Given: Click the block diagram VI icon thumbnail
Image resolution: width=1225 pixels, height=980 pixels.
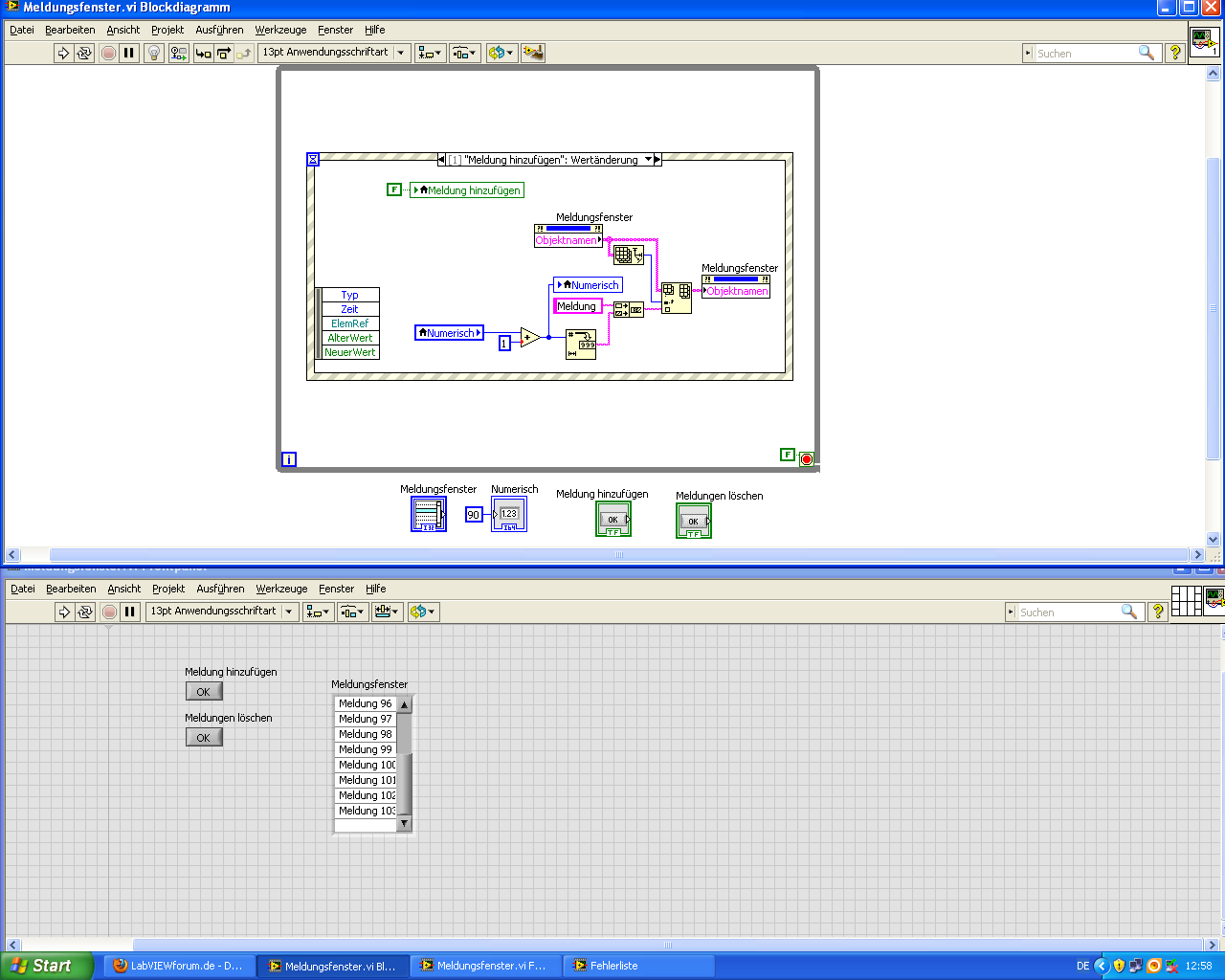Looking at the screenshot, I should [1205, 43].
